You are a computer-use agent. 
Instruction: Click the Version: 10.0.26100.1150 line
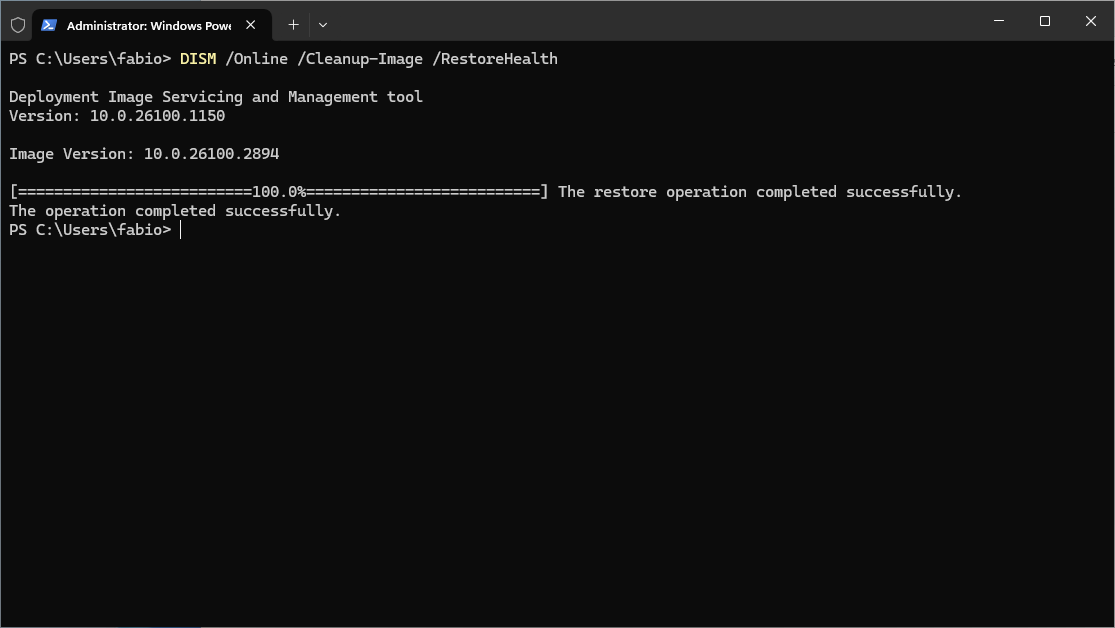pos(117,116)
